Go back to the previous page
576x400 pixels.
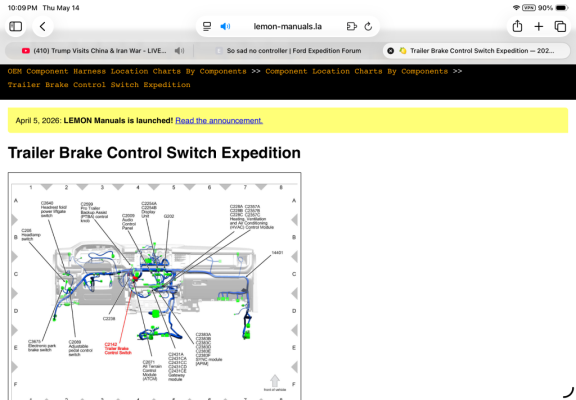tap(43, 26)
